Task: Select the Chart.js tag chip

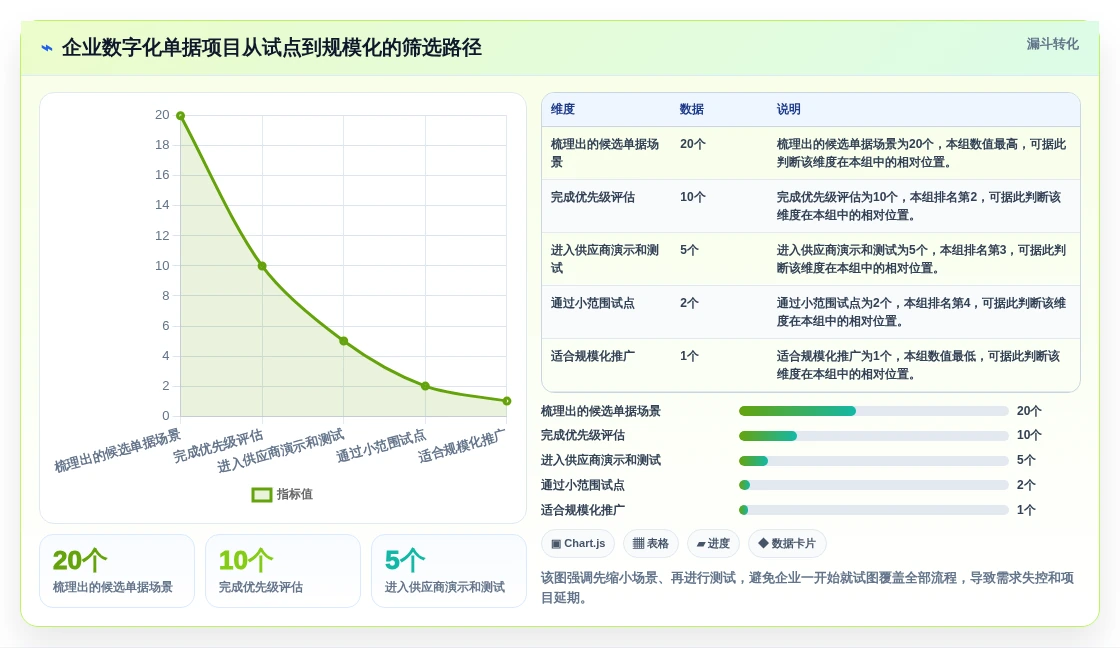Action: coord(578,544)
